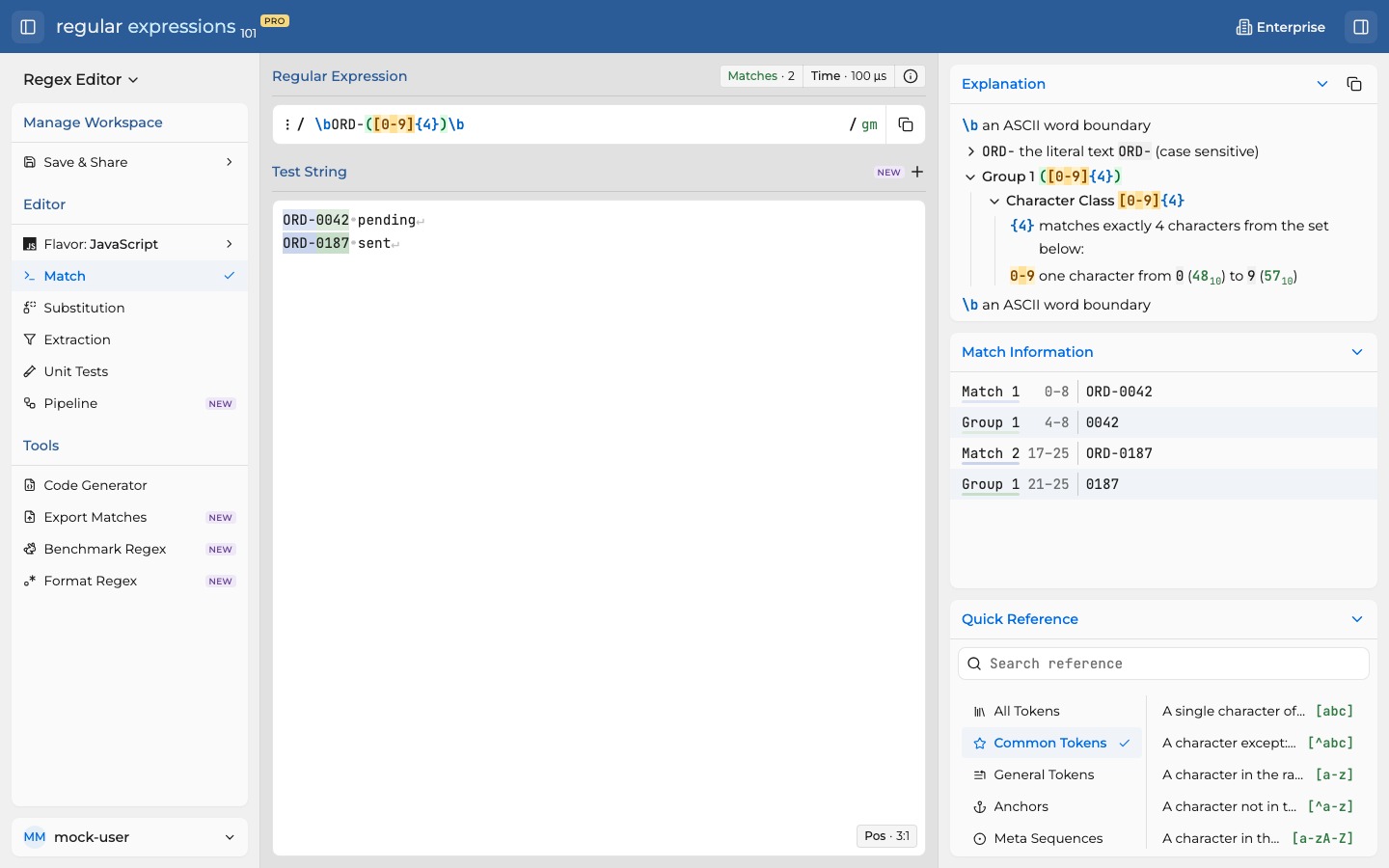Select Match 1 row ORD-0042
The width and height of the screenshot is (1389, 868).
pyautogui.click(x=1163, y=392)
